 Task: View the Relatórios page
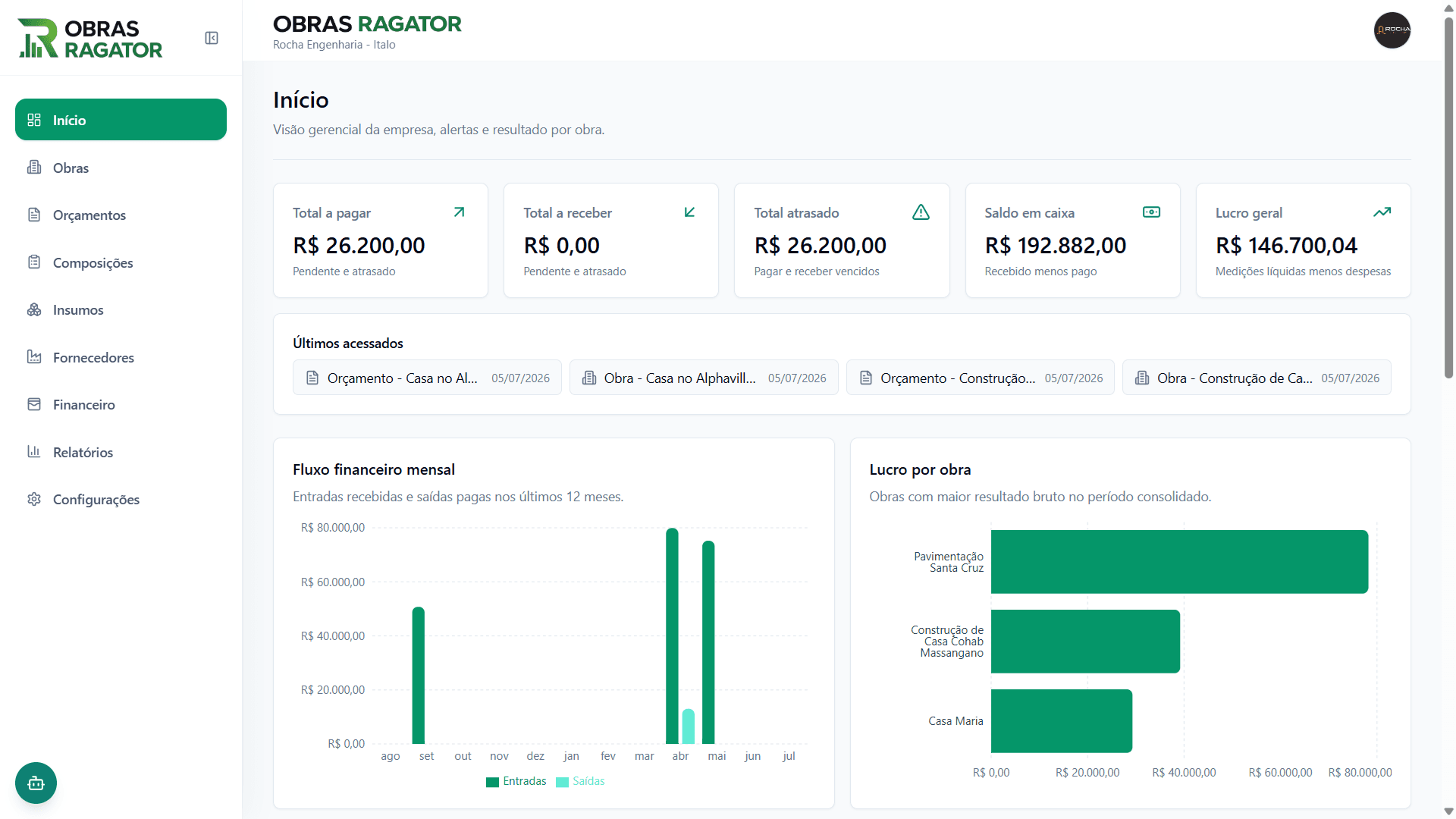click(x=121, y=452)
